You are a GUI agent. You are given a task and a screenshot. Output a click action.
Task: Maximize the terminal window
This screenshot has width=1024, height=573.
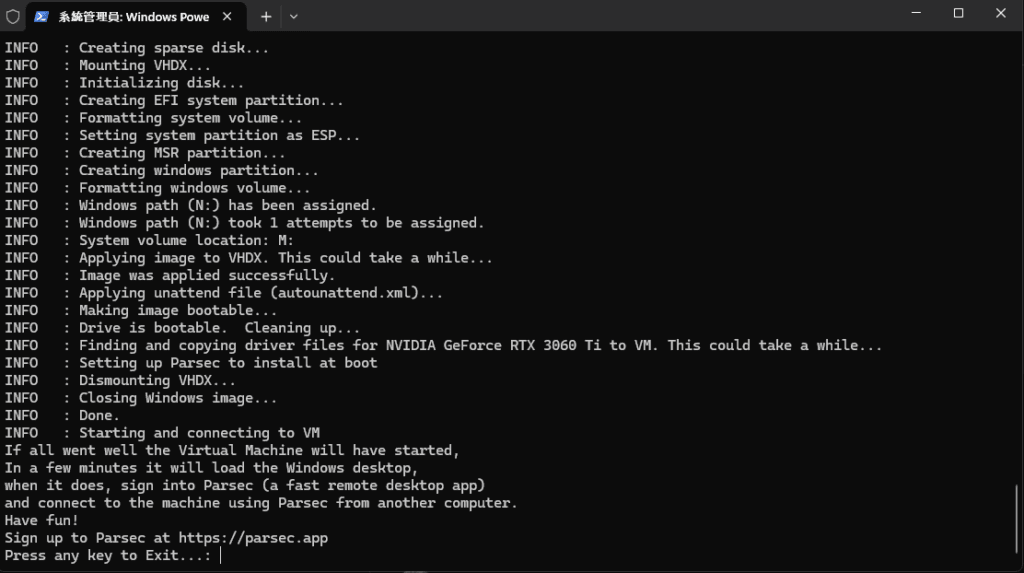point(958,13)
